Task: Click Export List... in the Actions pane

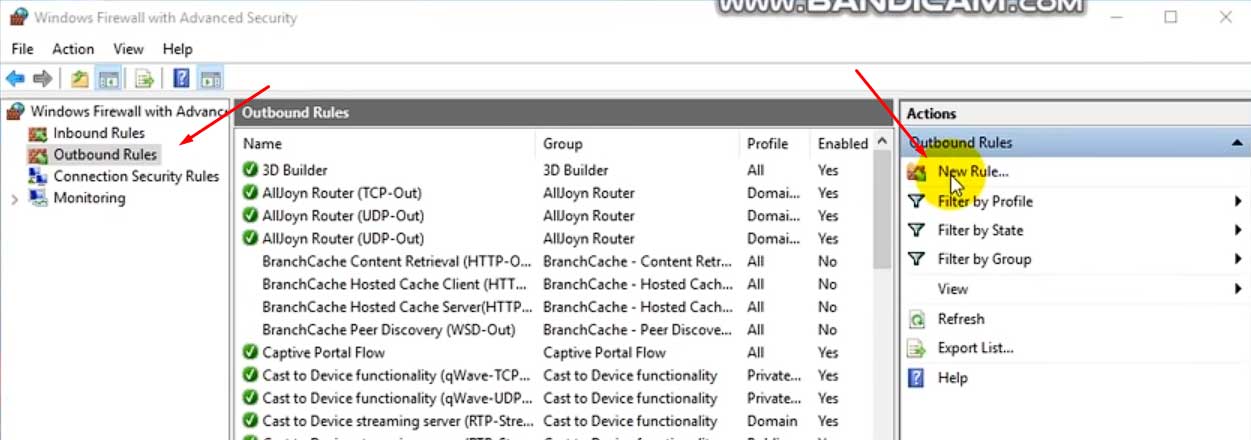Action: point(975,348)
